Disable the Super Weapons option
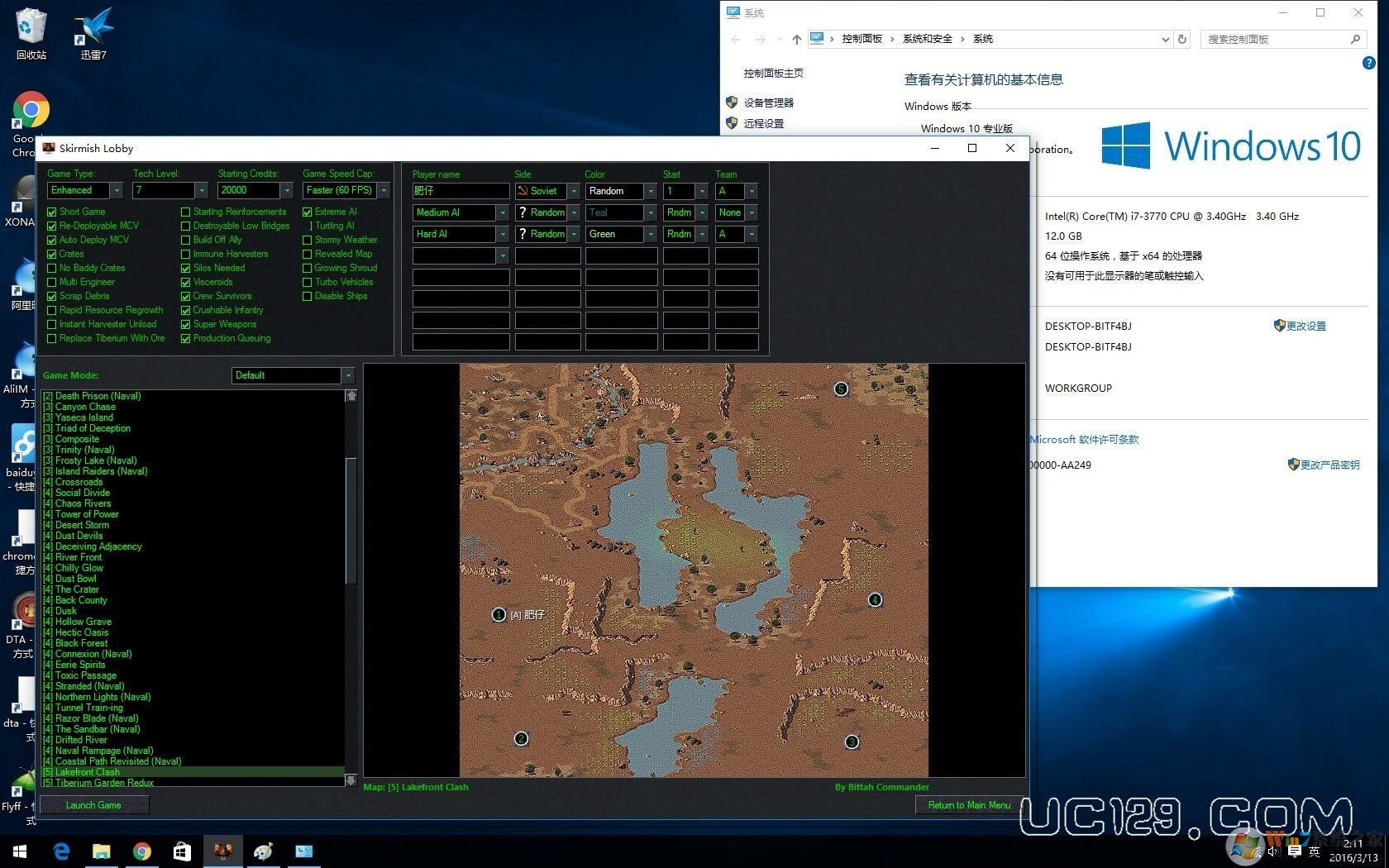This screenshot has width=1389, height=868. [185, 324]
